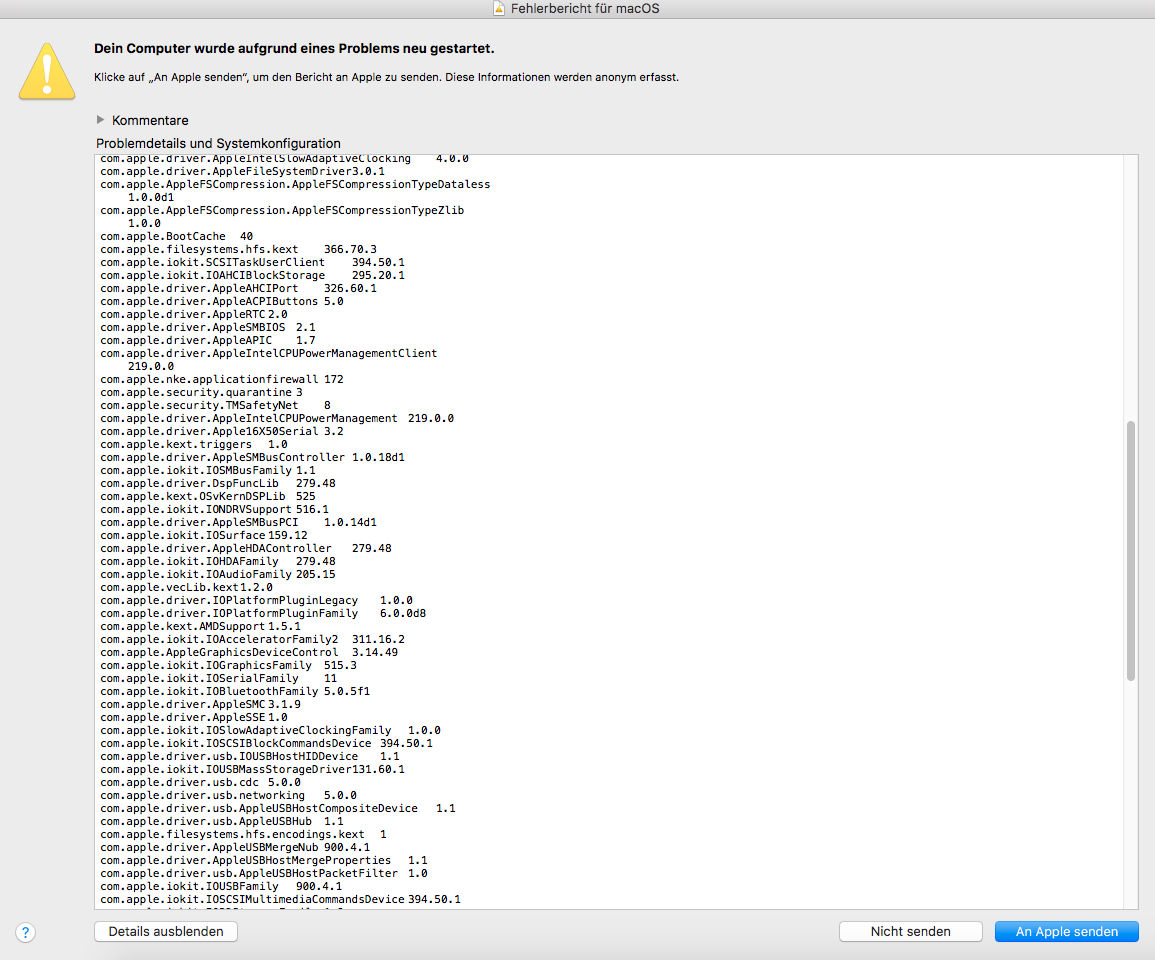The width and height of the screenshot is (1155, 960).
Task: Click the IOSlowAdaptiveClockingFamily 1.0.0 line
Action: pyautogui.click(x=270, y=731)
